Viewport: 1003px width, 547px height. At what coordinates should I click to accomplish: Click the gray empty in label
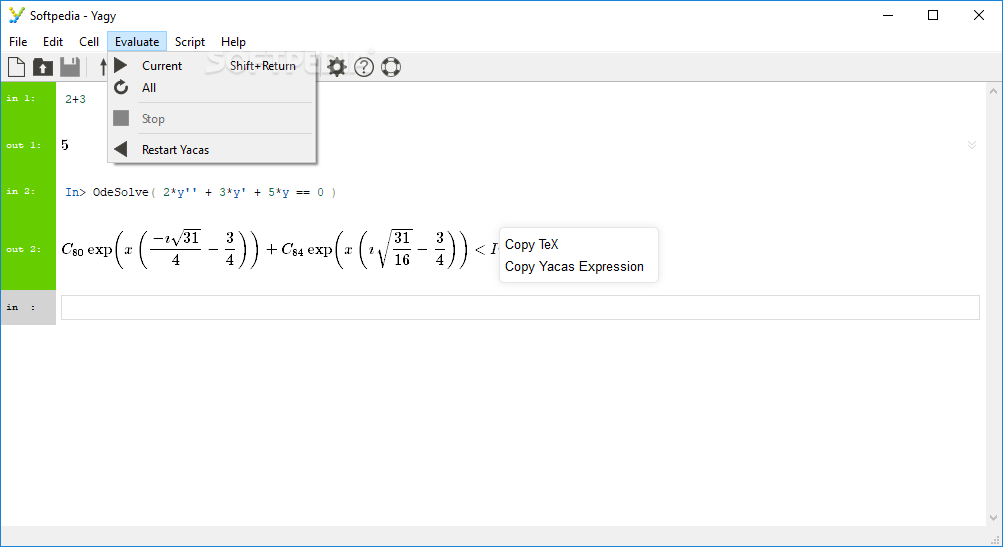[28, 307]
